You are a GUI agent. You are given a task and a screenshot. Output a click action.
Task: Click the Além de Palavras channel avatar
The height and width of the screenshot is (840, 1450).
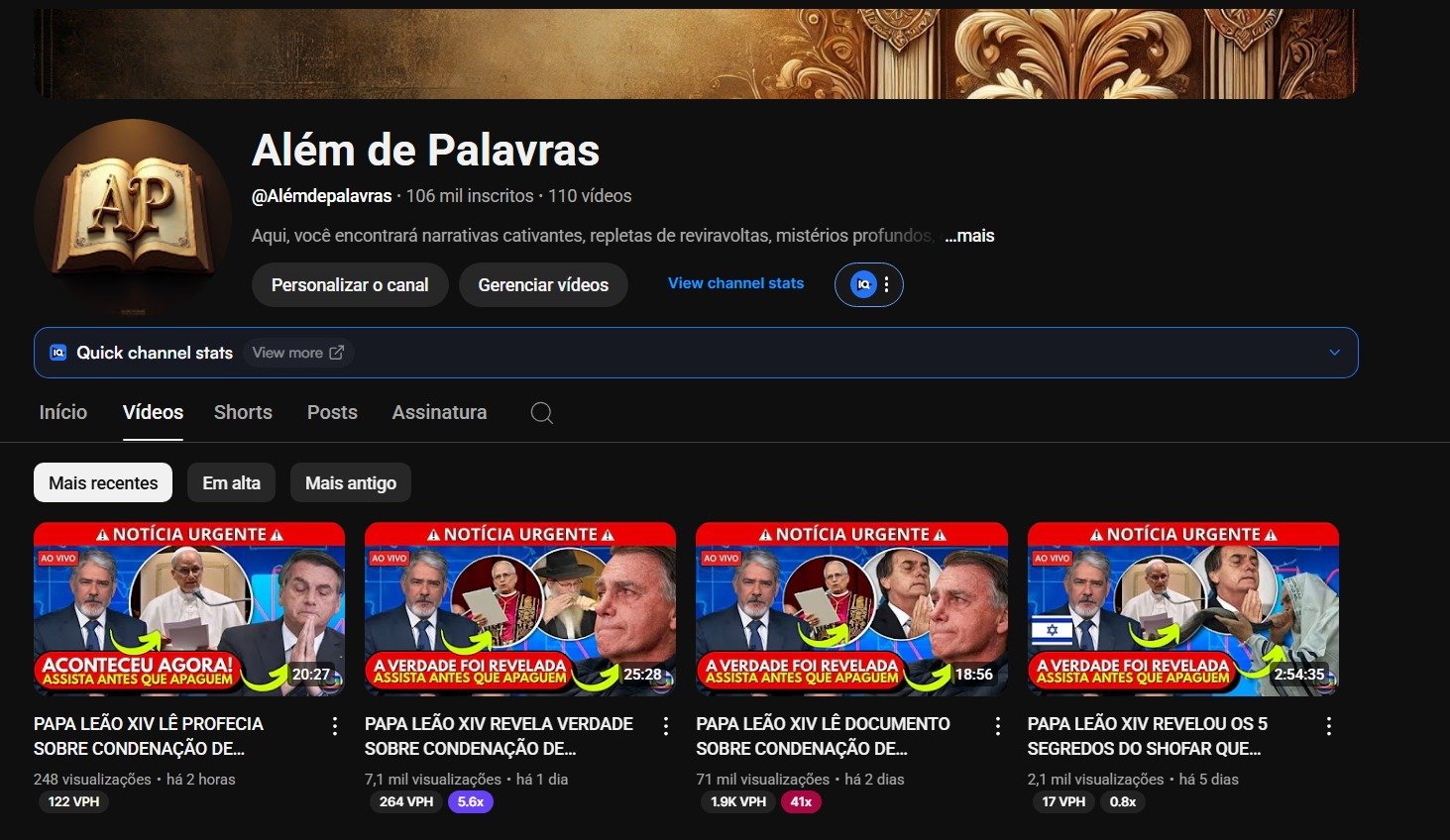[x=133, y=217]
